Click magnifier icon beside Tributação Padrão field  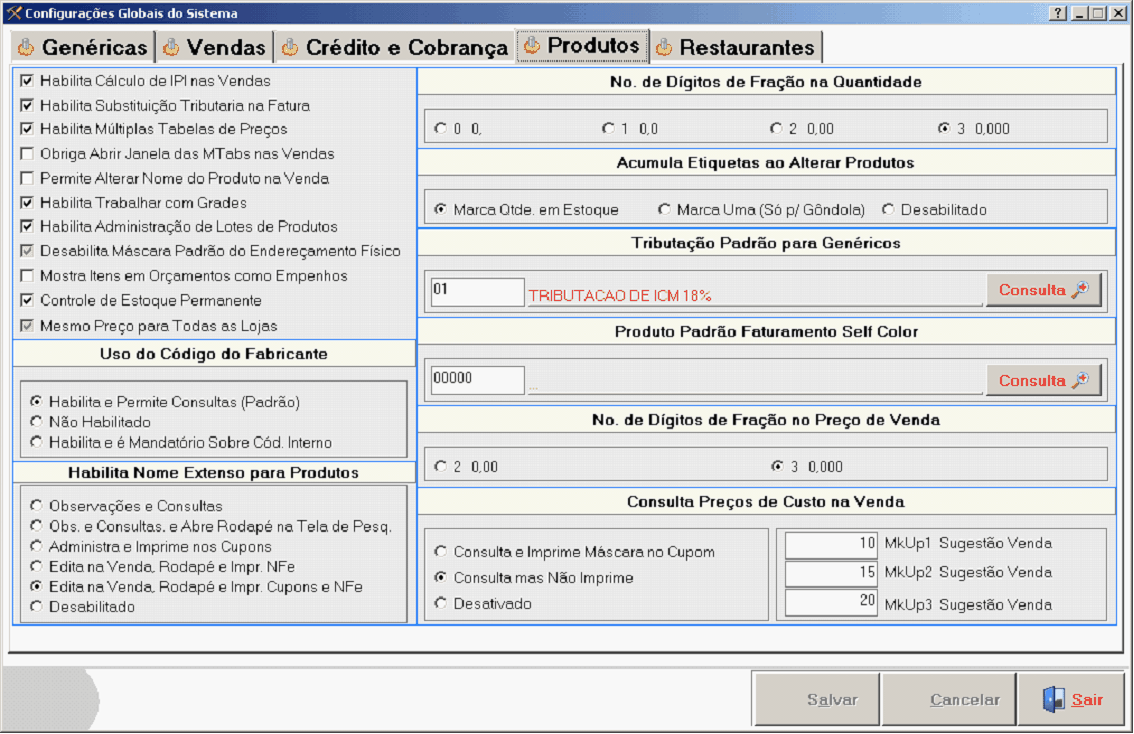1079,290
